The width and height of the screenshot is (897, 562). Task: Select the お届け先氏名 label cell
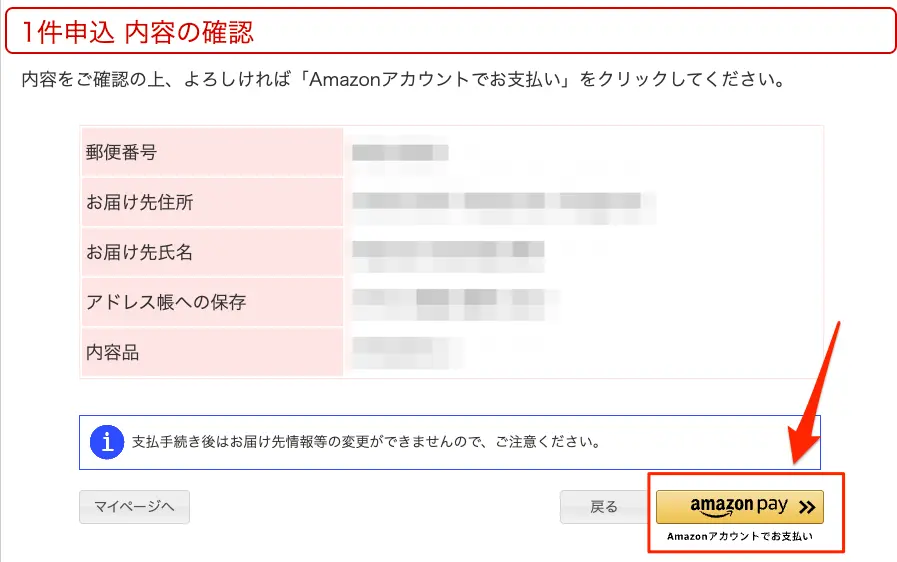click(211, 252)
